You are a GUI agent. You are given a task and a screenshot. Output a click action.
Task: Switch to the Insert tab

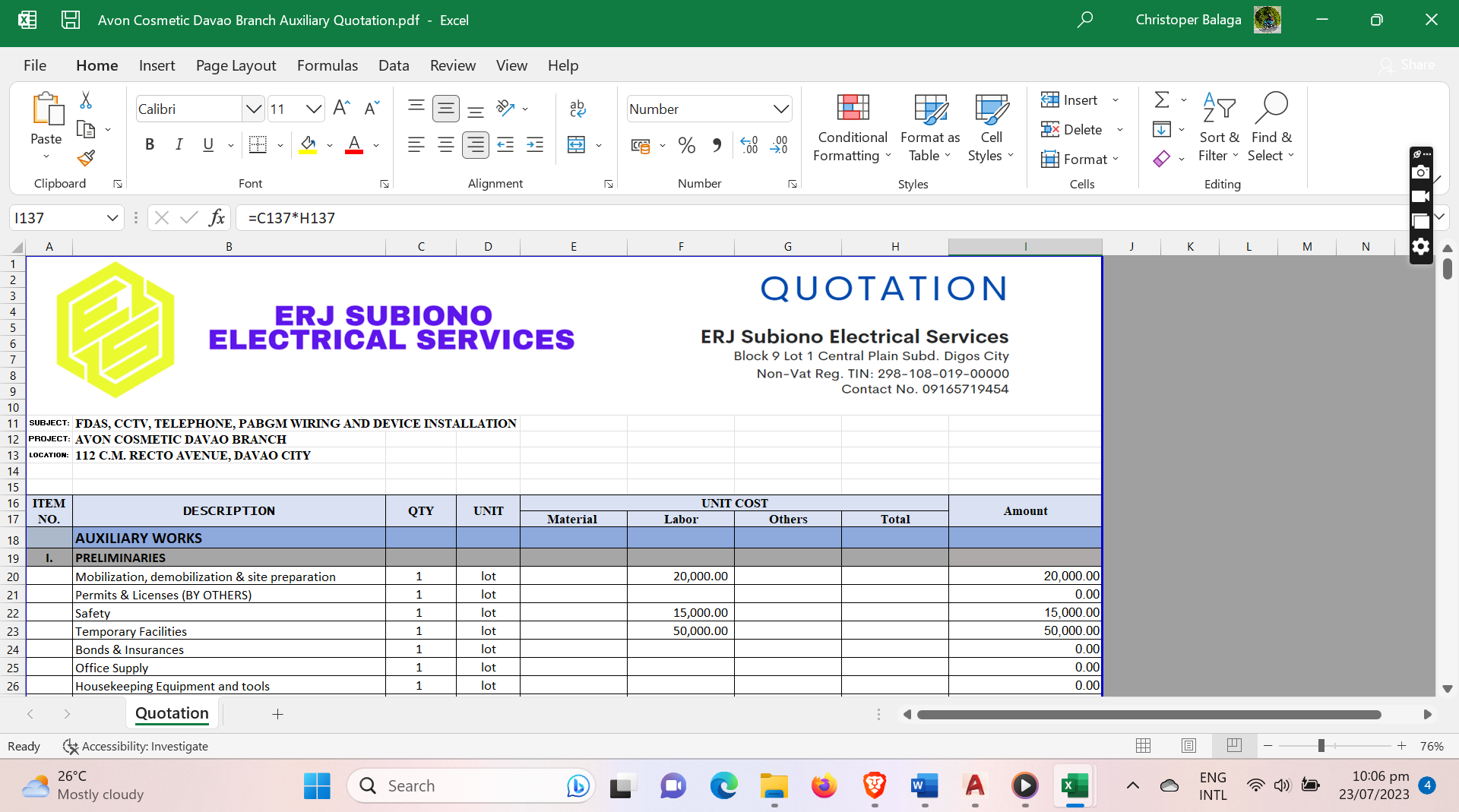(157, 65)
